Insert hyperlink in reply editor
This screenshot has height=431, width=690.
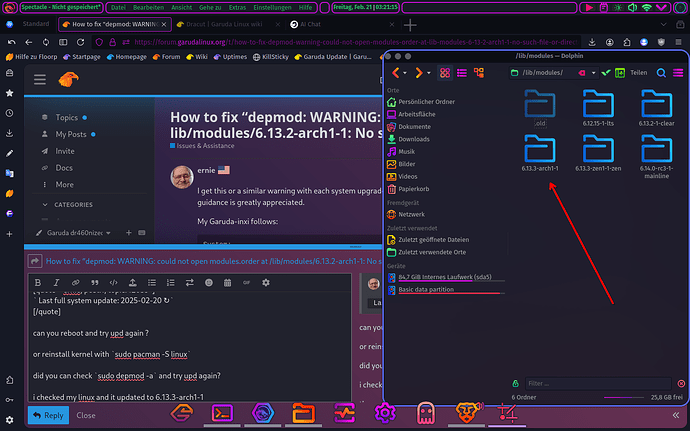pos(75,283)
